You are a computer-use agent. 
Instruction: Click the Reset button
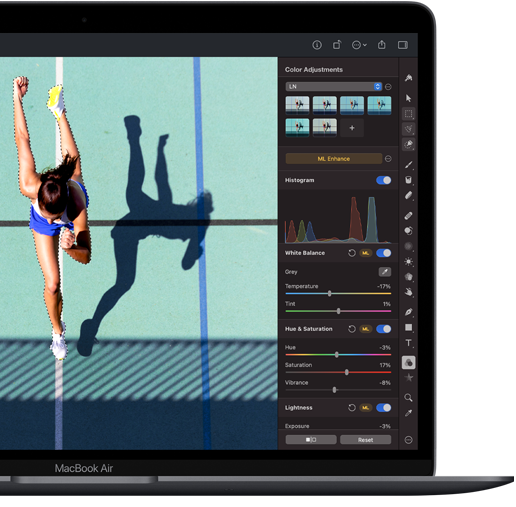365,440
